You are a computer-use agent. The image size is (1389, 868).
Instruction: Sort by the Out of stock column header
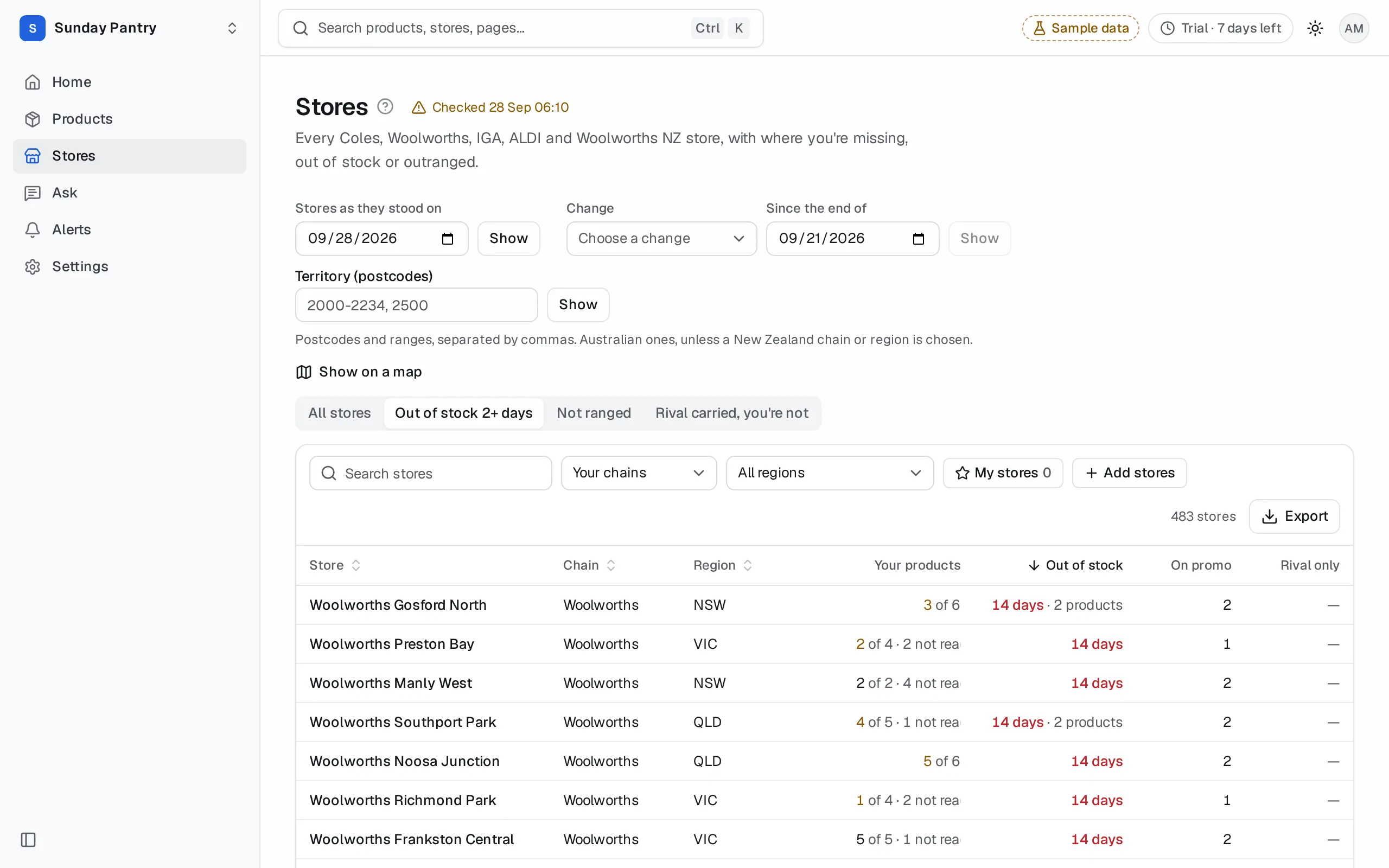[x=1075, y=565]
